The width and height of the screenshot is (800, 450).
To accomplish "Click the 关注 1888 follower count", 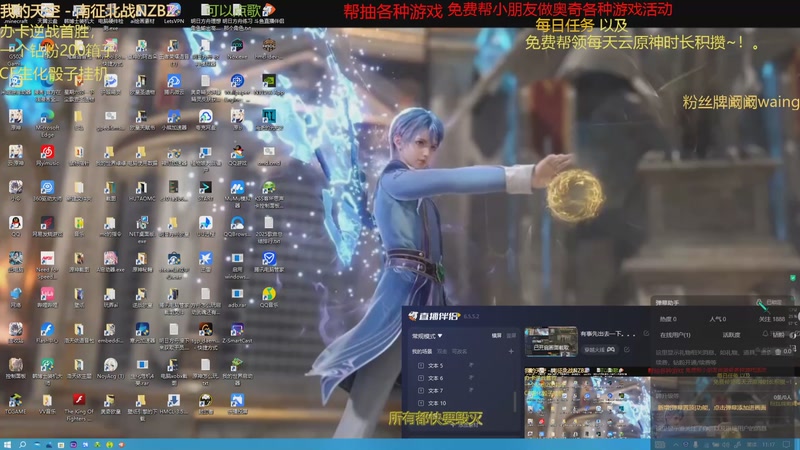I will click(x=771, y=319).
